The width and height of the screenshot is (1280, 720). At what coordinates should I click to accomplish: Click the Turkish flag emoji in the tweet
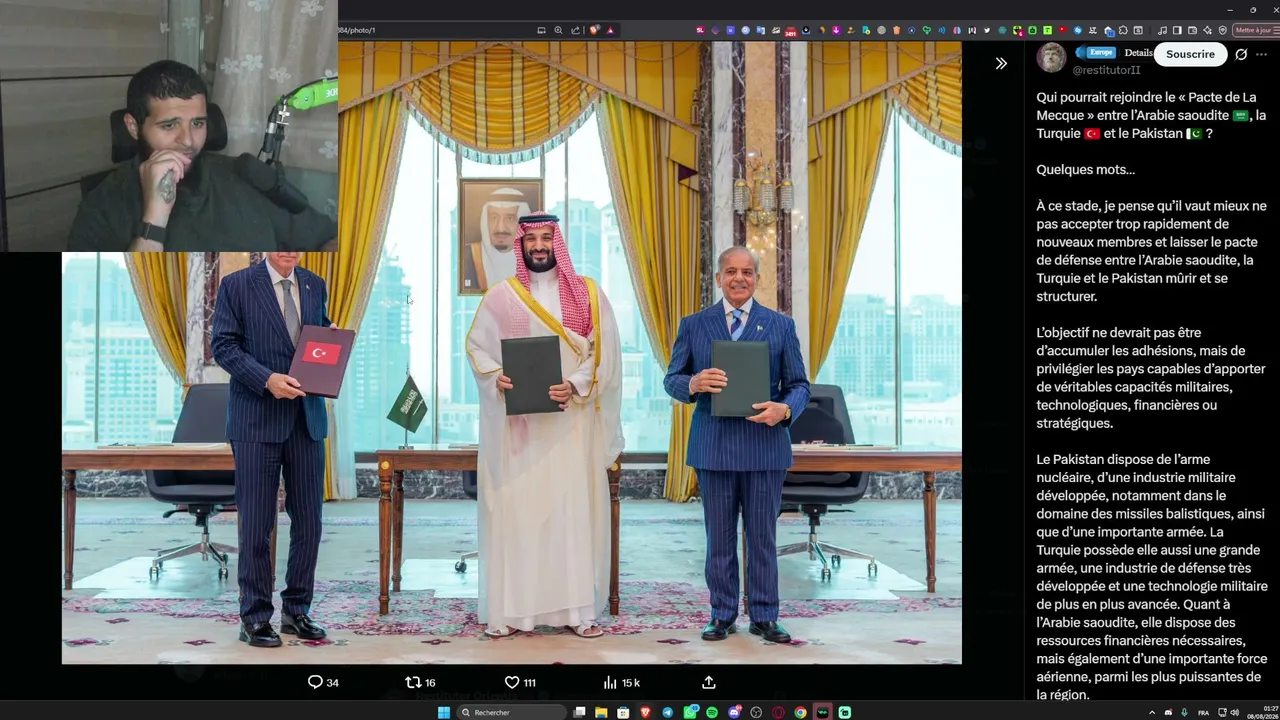click(1092, 134)
